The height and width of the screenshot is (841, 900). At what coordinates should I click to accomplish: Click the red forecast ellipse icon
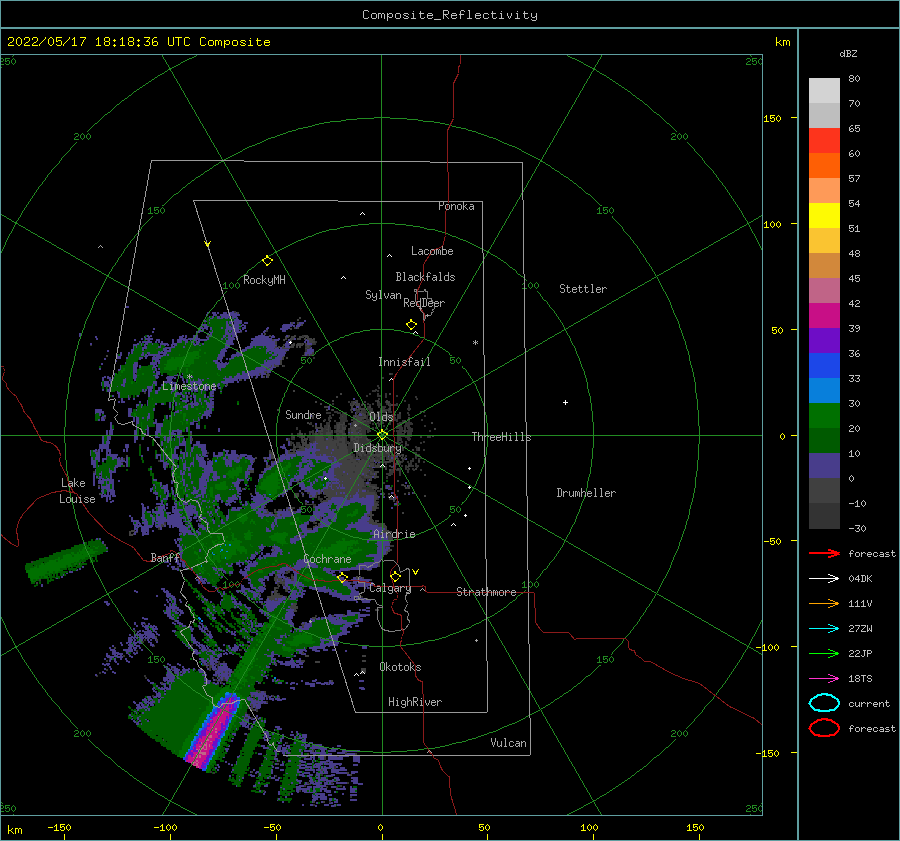(x=824, y=728)
